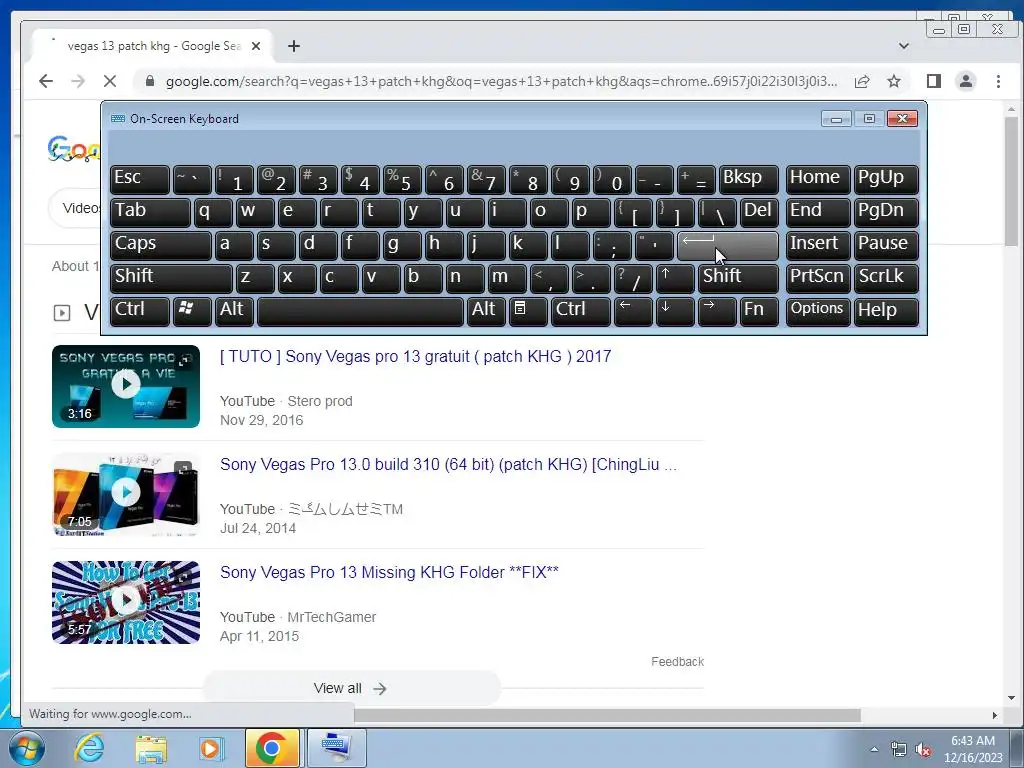Tap the Tab key on On-Screen Keyboard
Image resolution: width=1024 pixels, height=768 pixels.
coord(150,212)
